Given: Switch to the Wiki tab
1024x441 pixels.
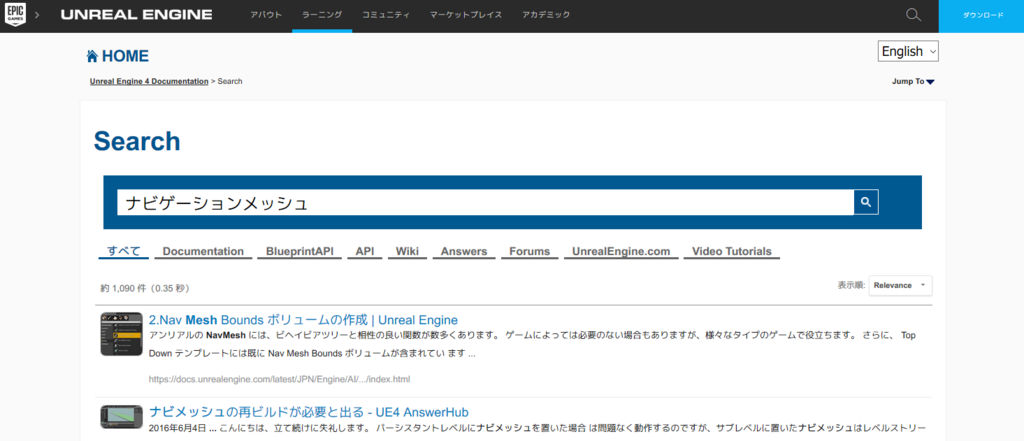Looking at the screenshot, I should pos(408,252).
